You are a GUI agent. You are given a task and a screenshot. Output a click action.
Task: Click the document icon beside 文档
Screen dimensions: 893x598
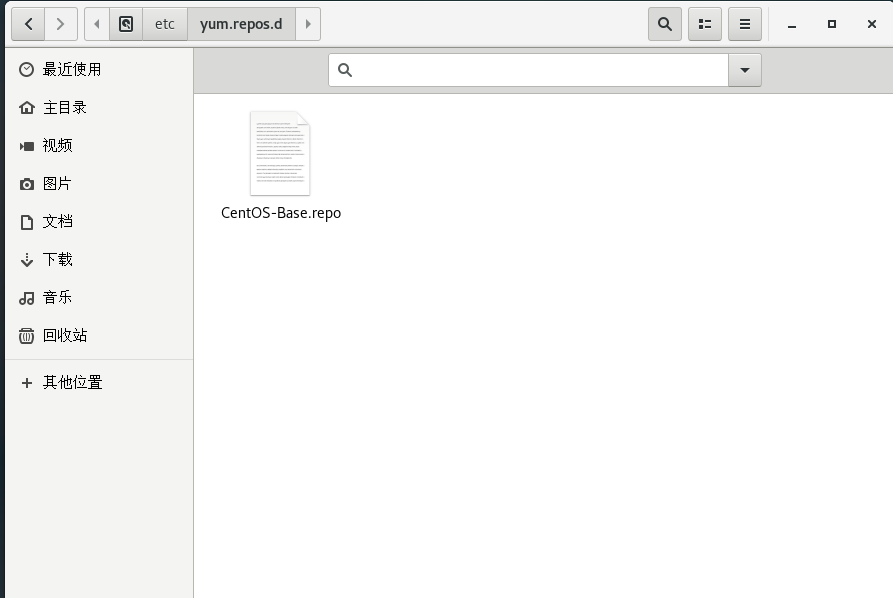pyautogui.click(x=26, y=222)
